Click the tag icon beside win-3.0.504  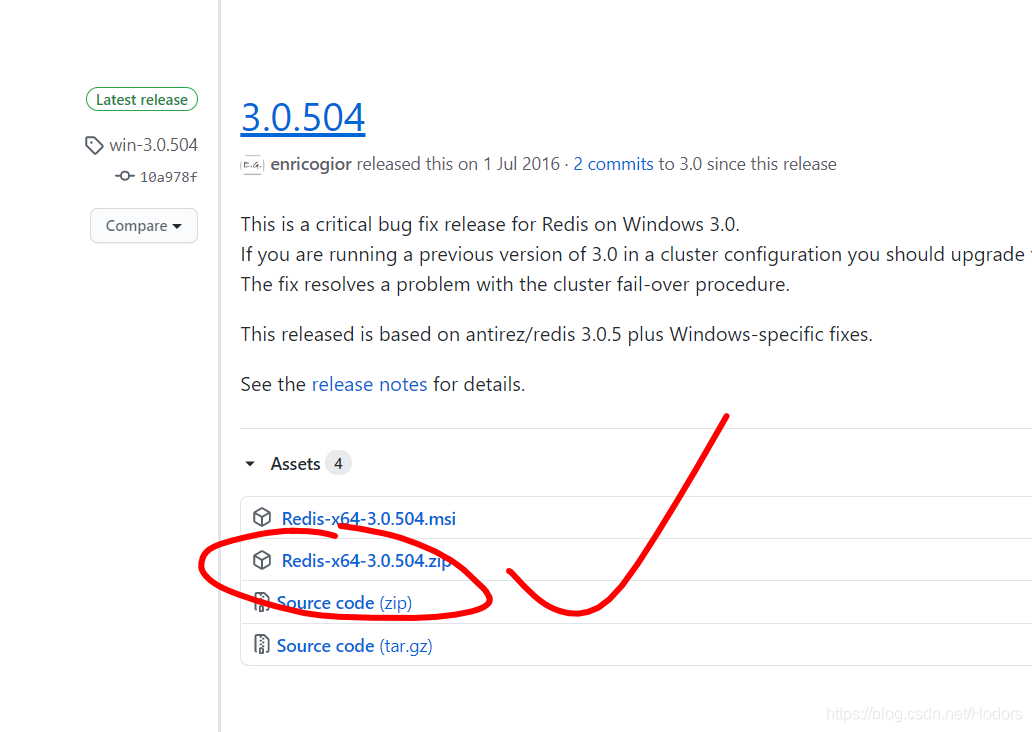tap(94, 145)
